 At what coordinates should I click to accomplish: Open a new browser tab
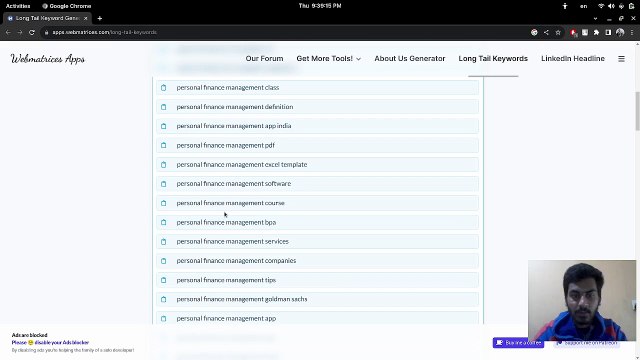100,18
